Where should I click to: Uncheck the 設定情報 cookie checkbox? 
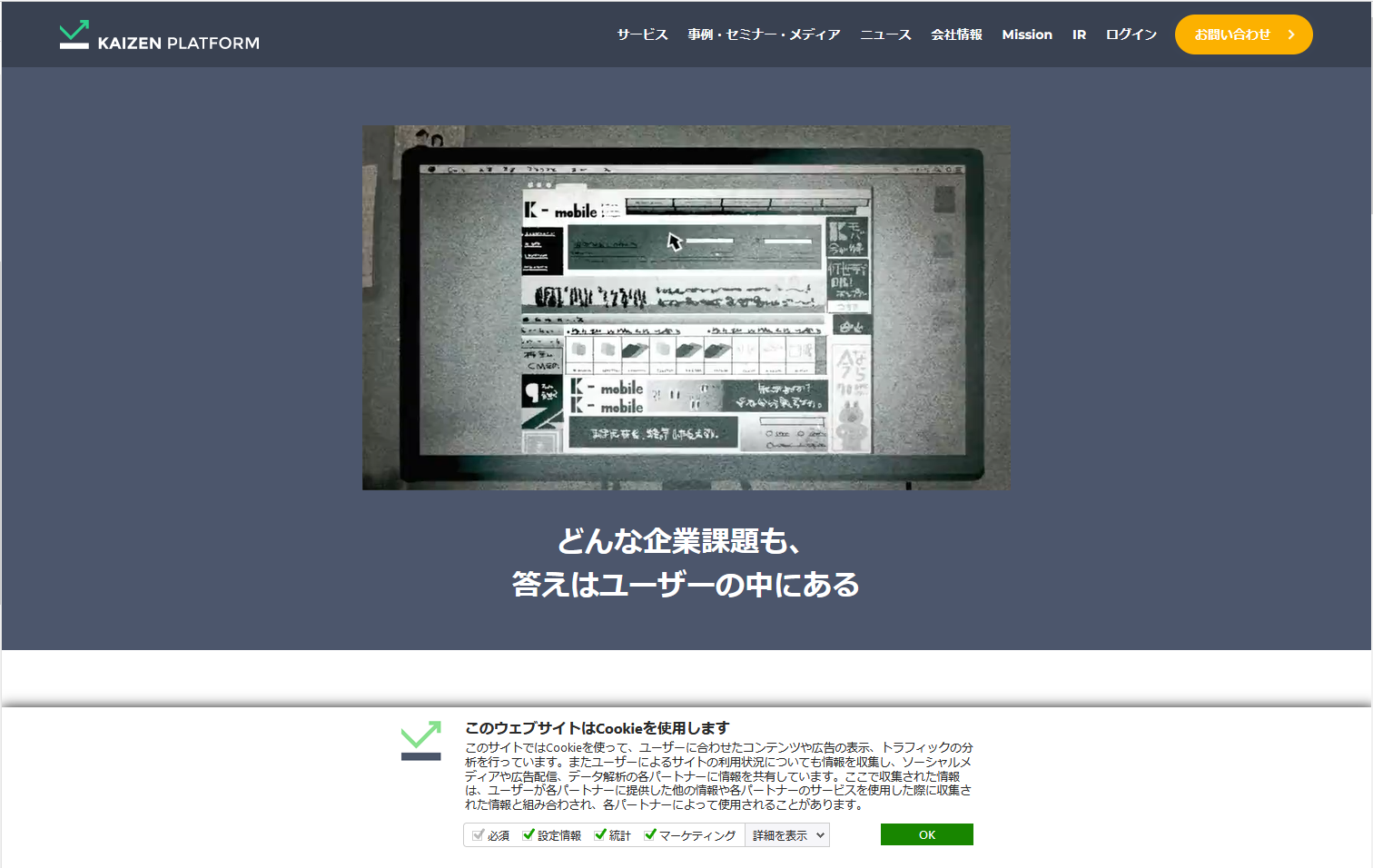[528, 835]
